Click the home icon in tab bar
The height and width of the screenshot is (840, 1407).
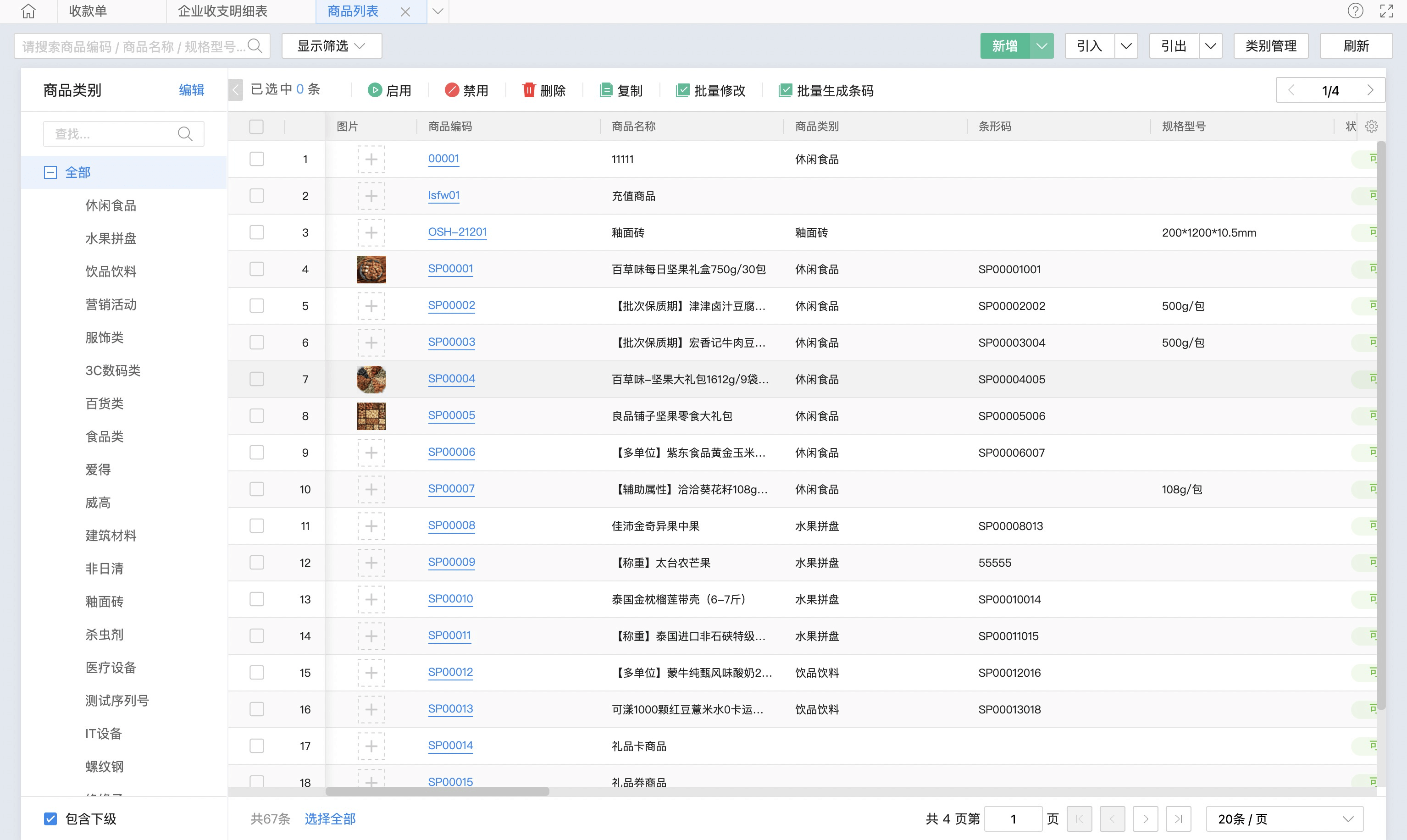(28, 11)
